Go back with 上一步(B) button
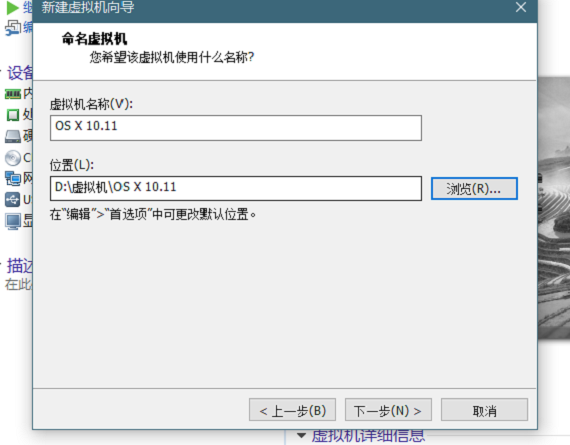570x445 pixels. 292,410
